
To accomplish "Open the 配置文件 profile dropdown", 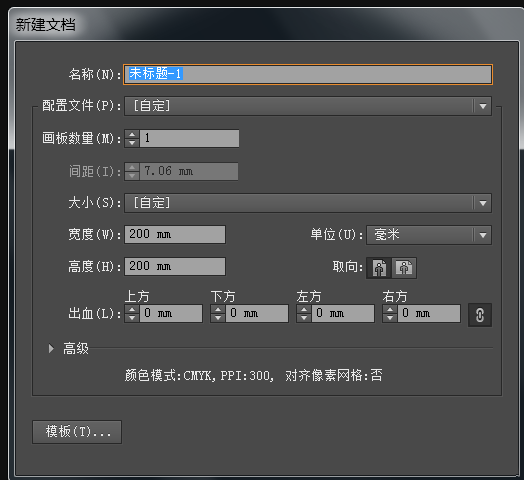I will point(308,106).
